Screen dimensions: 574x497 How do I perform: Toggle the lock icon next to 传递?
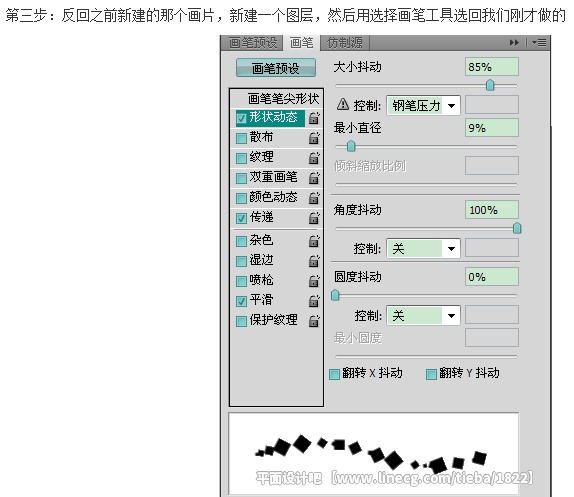[x=314, y=218]
